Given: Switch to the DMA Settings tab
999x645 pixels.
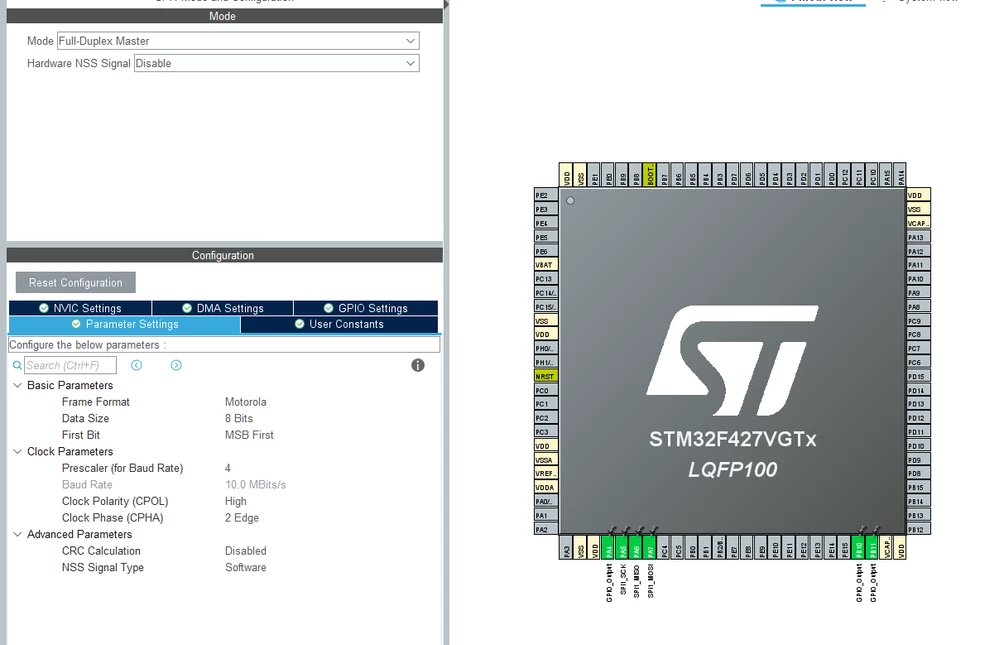Looking at the screenshot, I should coord(223,308).
